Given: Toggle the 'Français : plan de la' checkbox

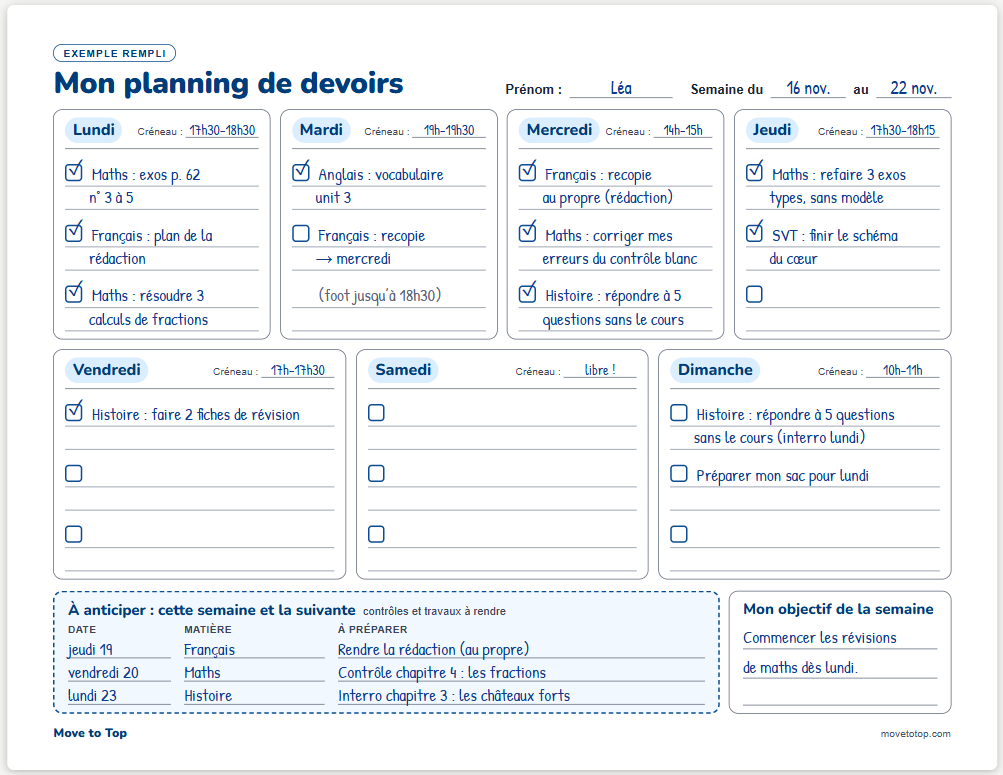Looking at the screenshot, I should (x=74, y=233).
